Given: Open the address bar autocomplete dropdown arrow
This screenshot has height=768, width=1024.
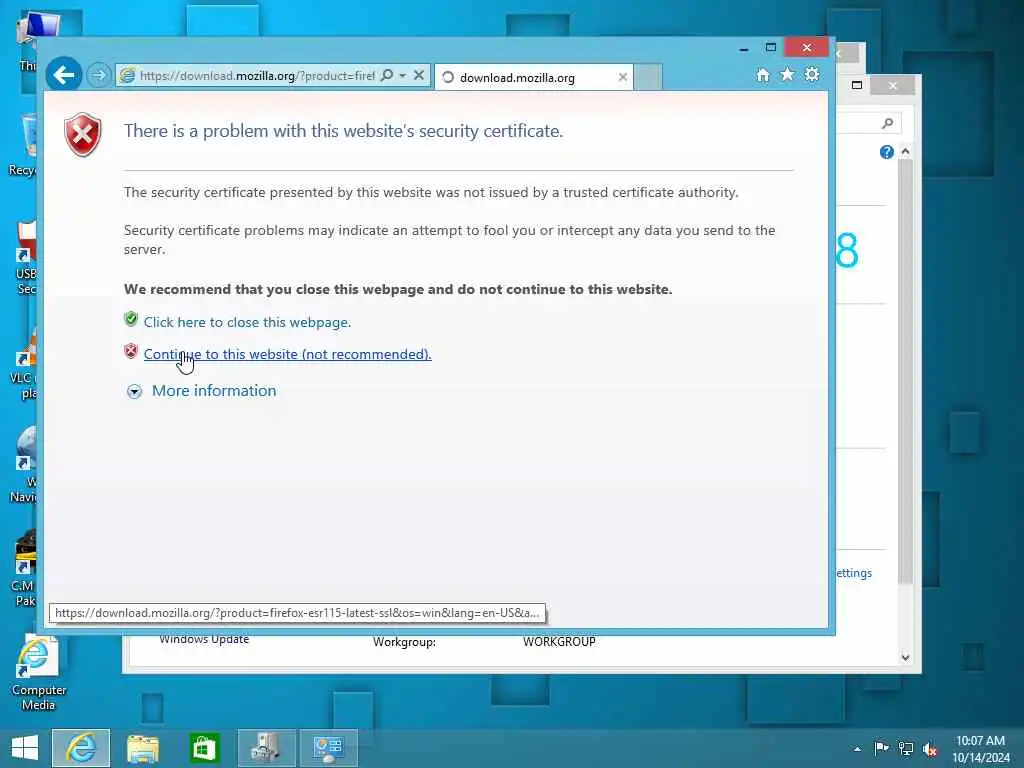Looking at the screenshot, I should (x=403, y=76).
